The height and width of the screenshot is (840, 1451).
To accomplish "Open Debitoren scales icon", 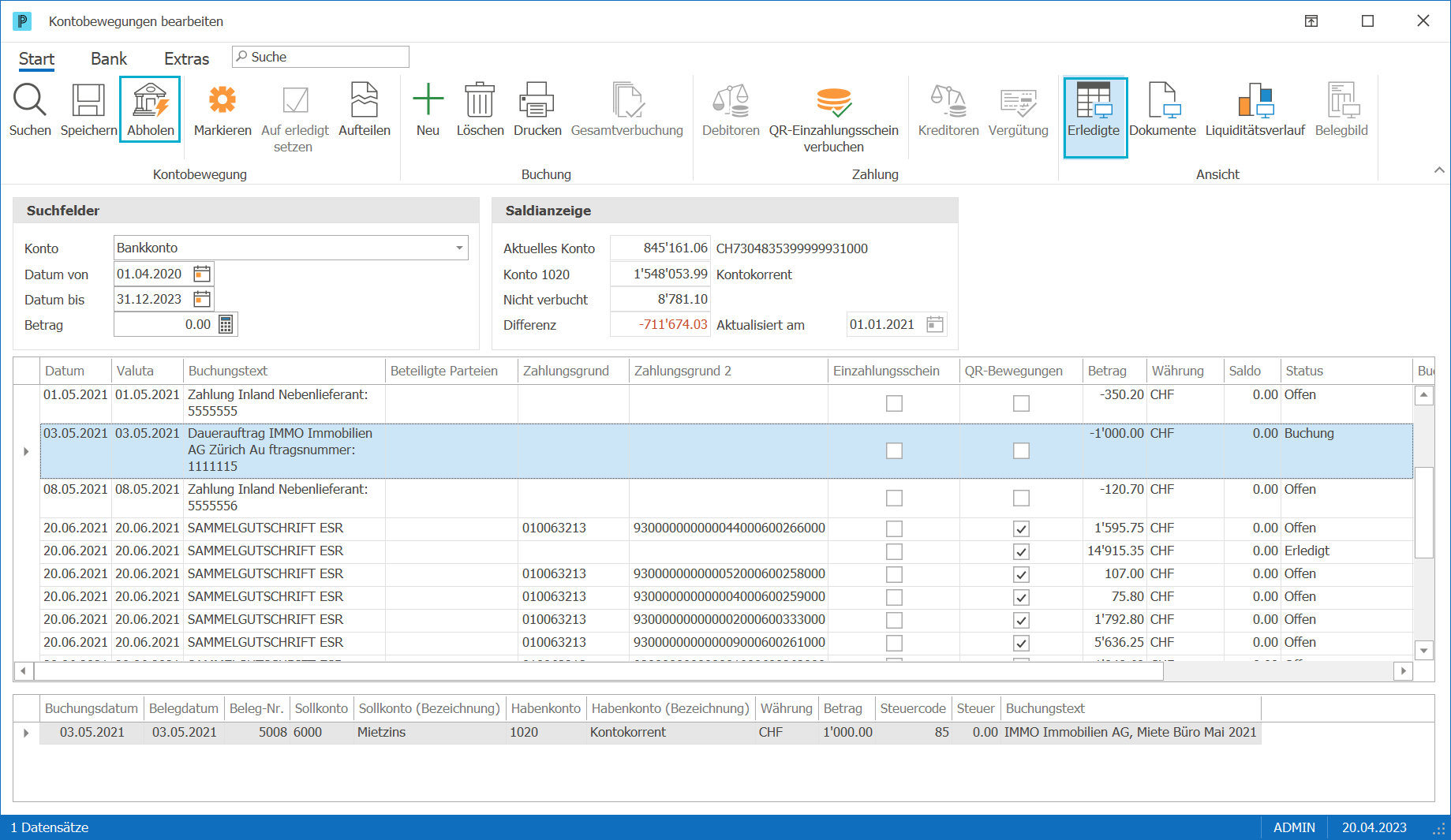I will (731, 100).
